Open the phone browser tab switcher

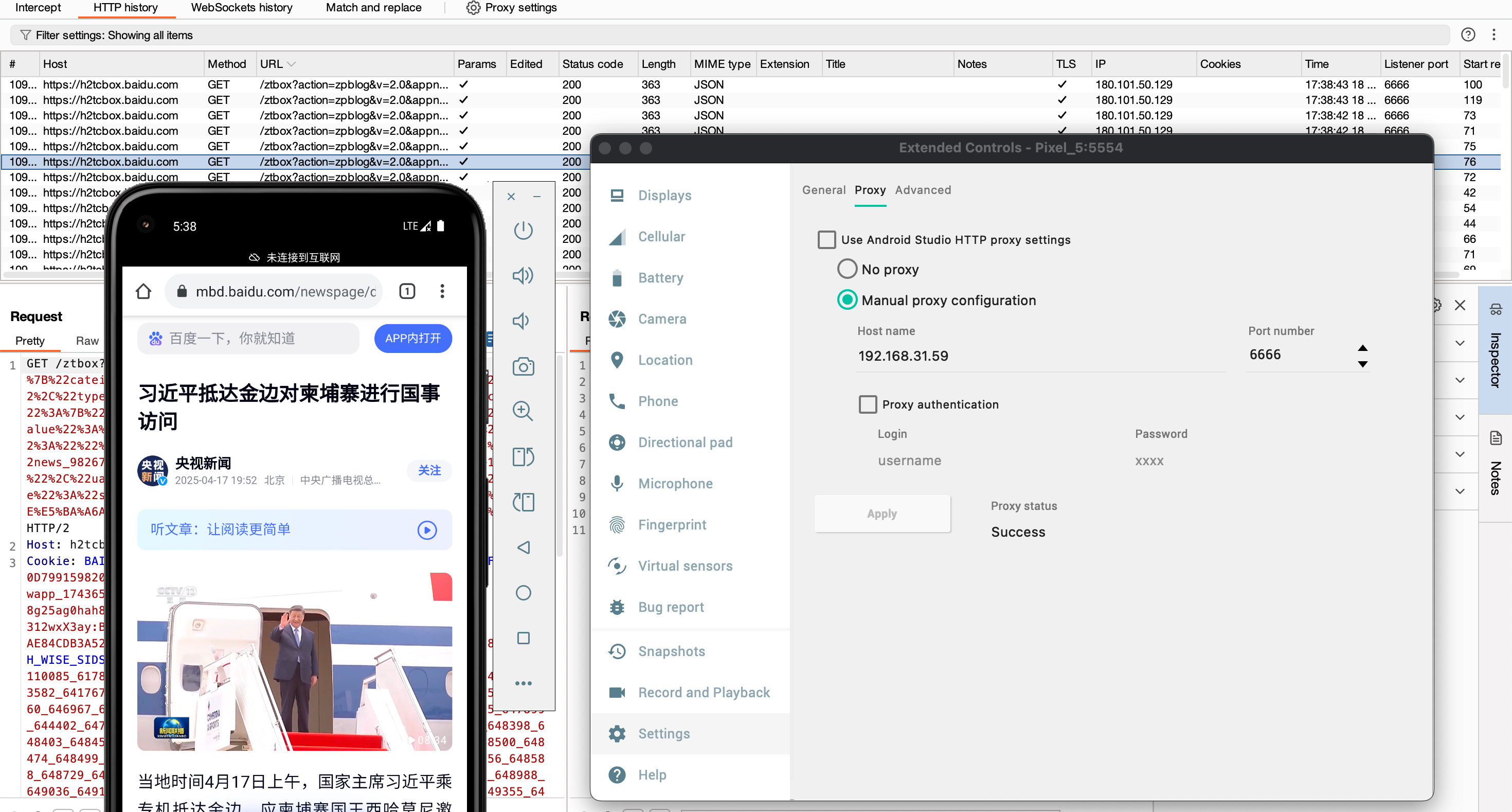407,291
